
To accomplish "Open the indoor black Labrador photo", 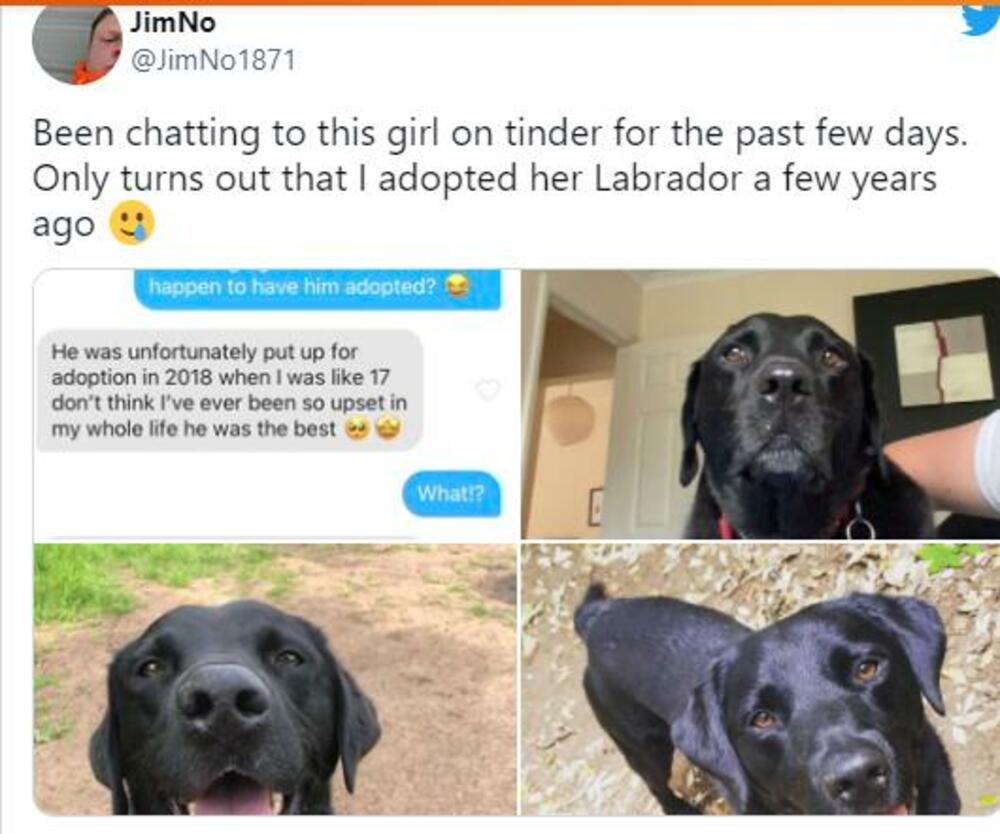I will pos(760,405).
